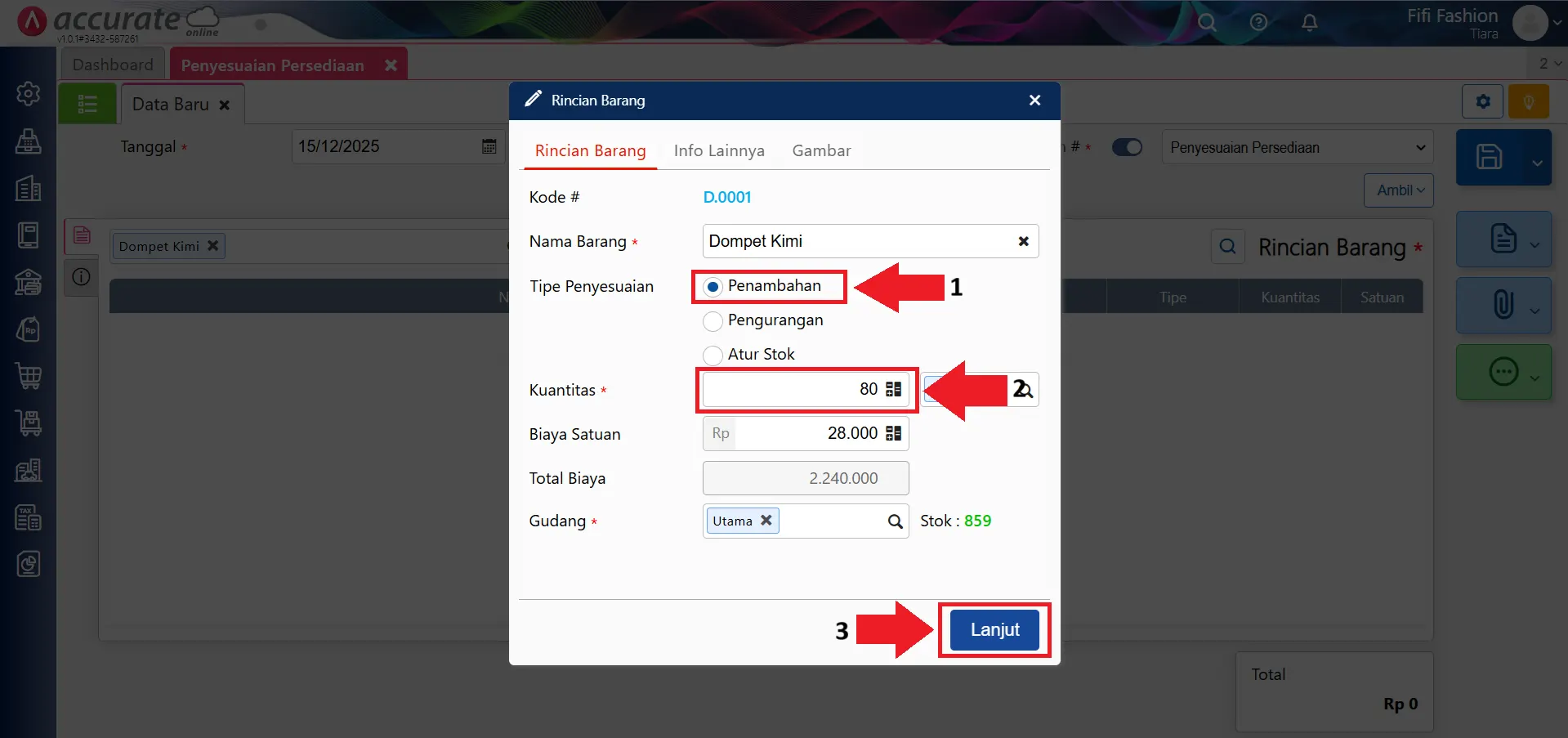1568x738 pixels.
Task: Toggle the auto-number switch
Action: [x=1127, y=147]
